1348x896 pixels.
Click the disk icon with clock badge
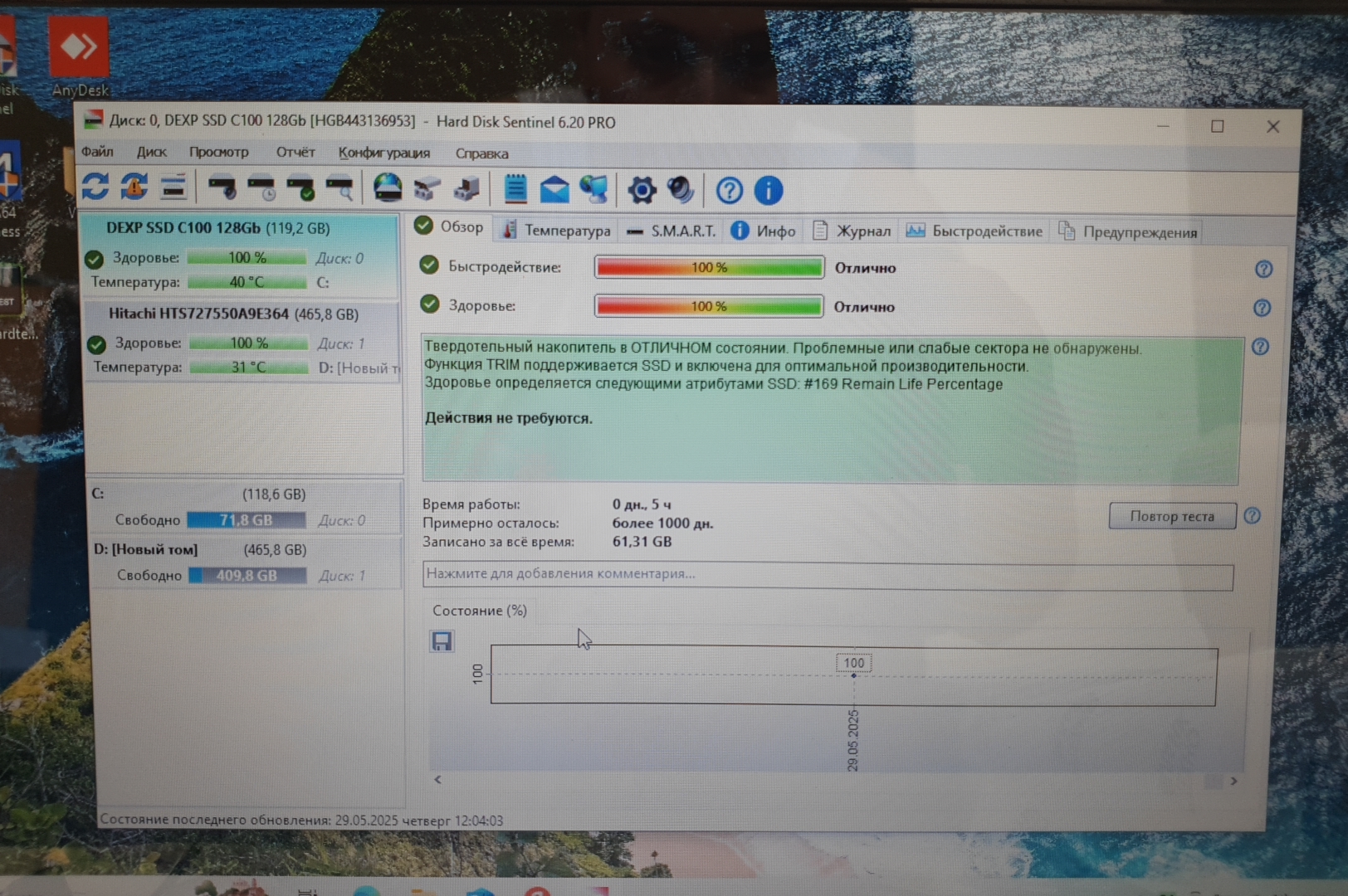coord(262,187)
